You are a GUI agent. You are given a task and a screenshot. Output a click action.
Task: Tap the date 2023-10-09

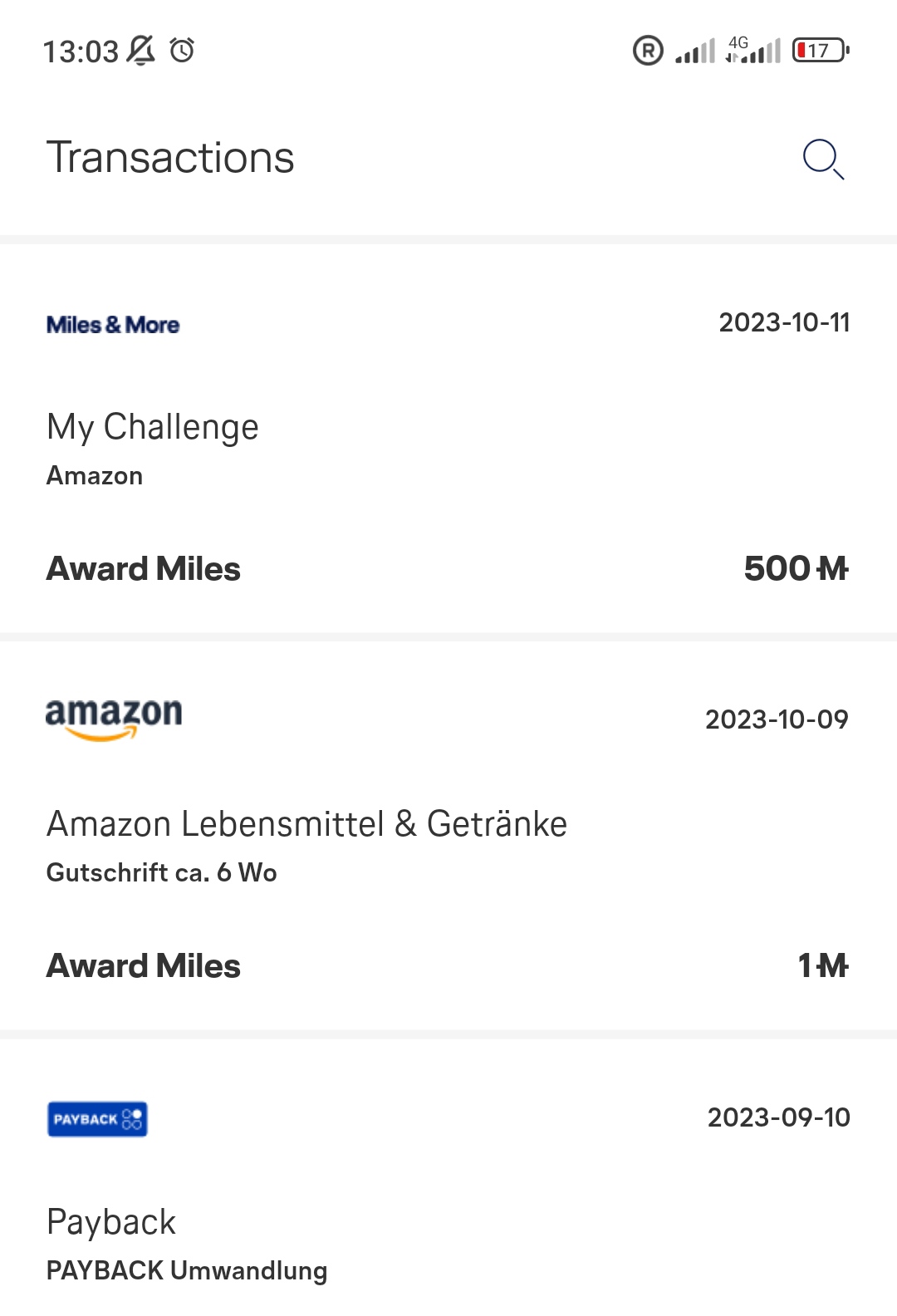[777, 719]
